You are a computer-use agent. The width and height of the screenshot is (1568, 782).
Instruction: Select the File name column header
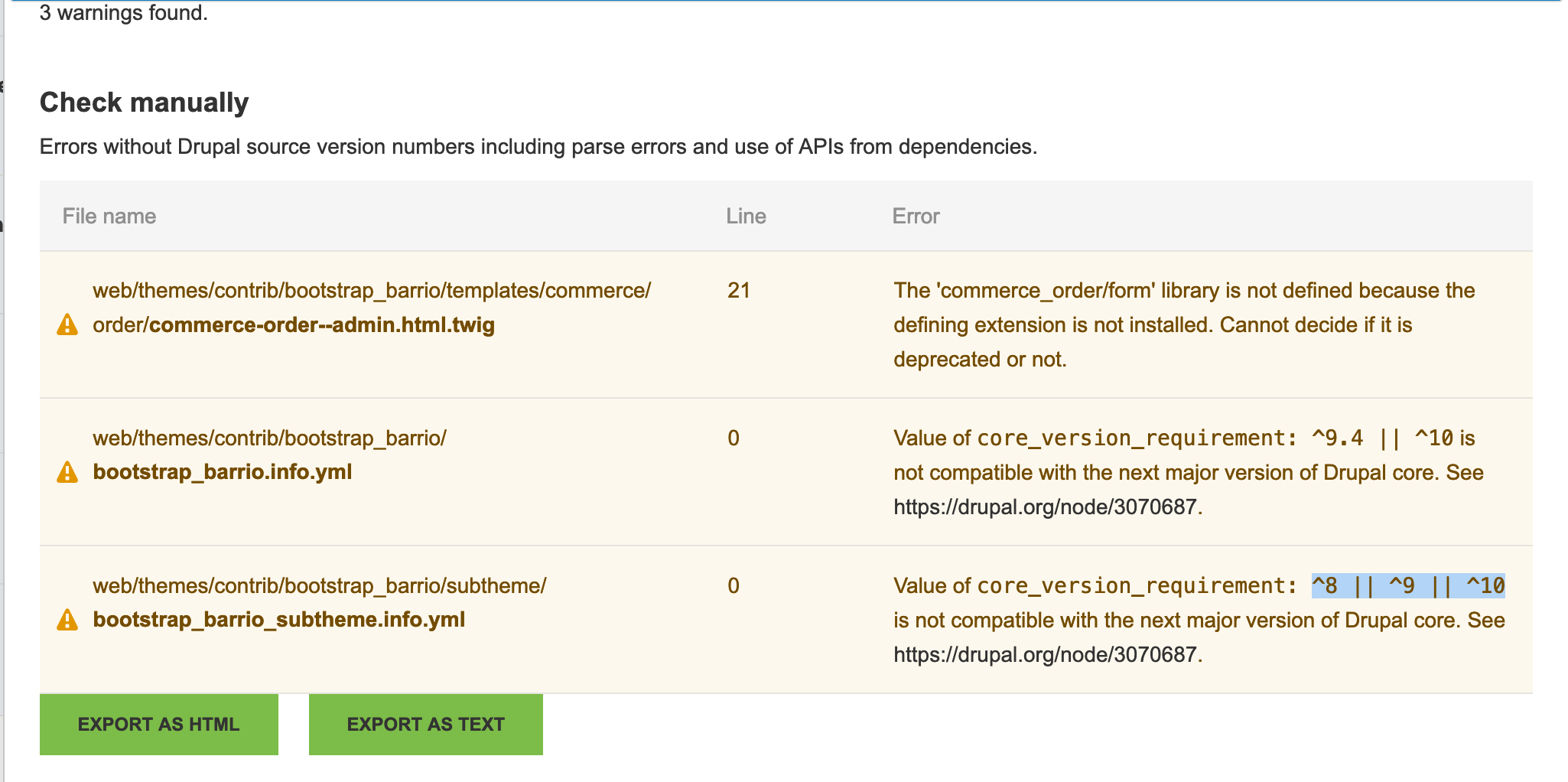tap(109, 216)
